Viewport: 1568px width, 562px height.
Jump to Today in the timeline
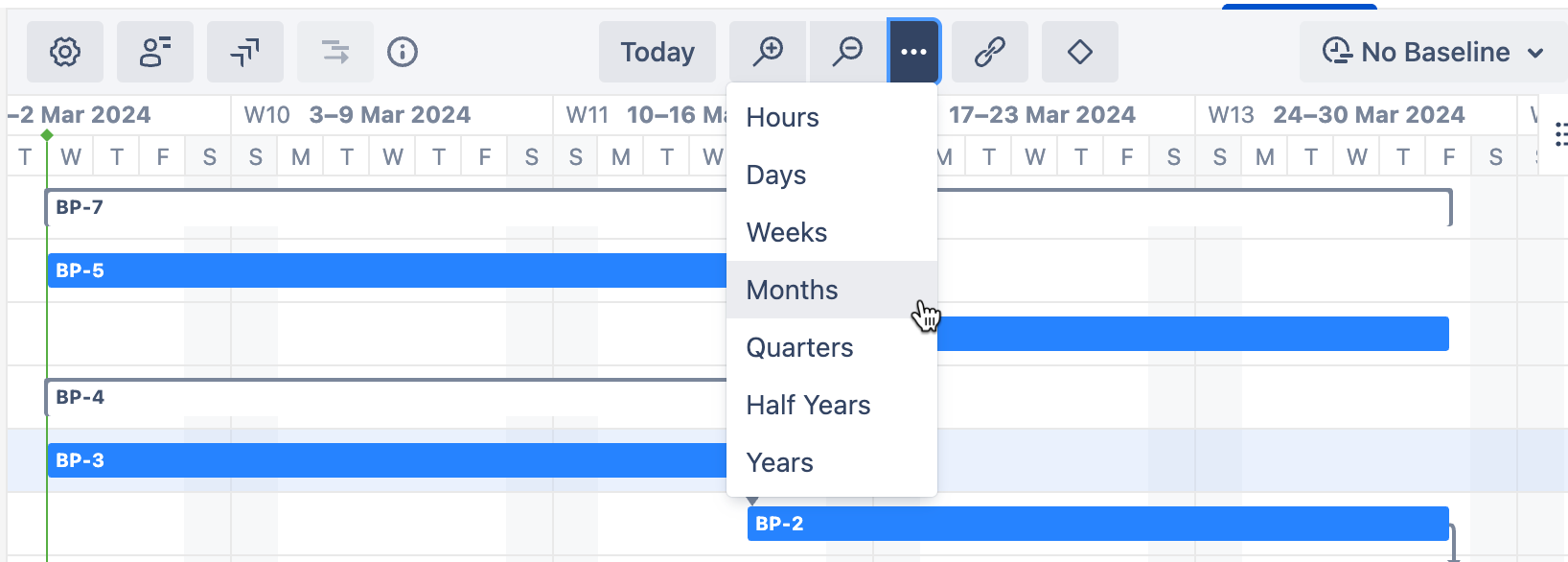click(x=657, y=52)
